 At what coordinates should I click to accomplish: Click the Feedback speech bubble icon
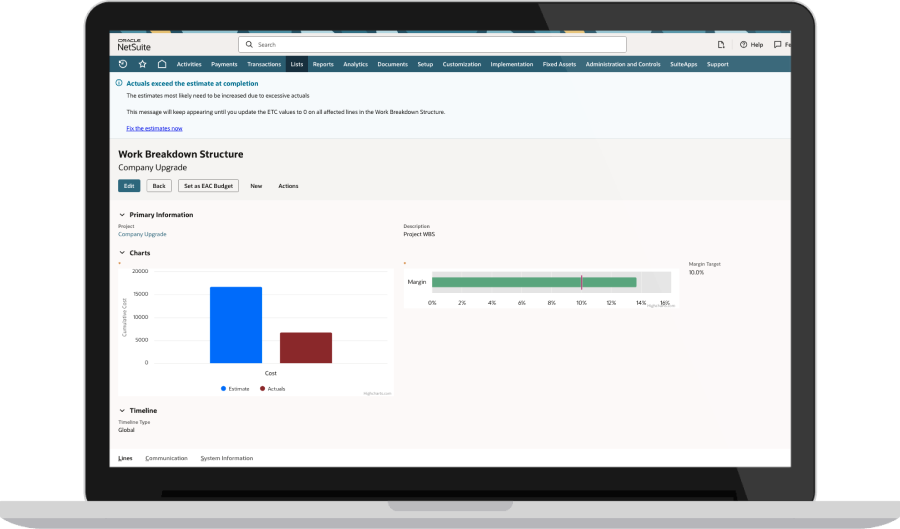[x=779, y=45]
